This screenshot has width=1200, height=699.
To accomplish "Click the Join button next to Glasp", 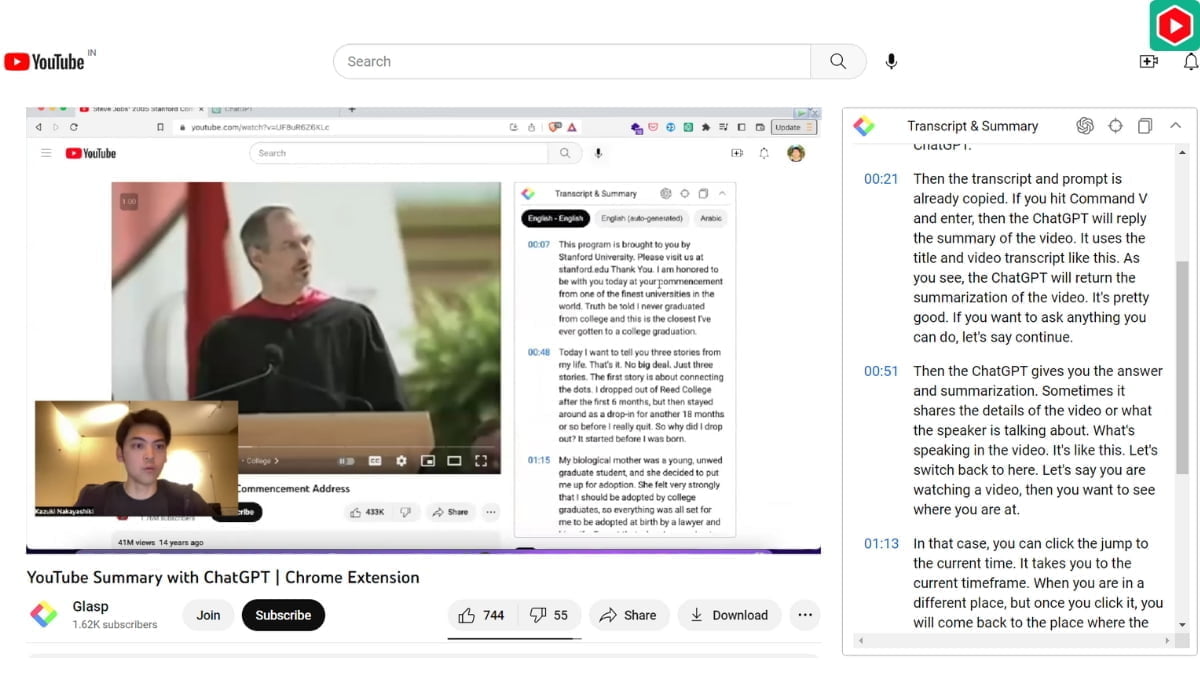I will tap(208, 615).
